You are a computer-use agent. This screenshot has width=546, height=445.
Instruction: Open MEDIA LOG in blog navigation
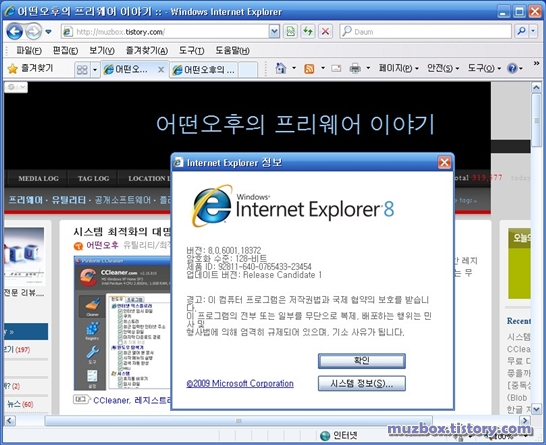coord(38,178)
